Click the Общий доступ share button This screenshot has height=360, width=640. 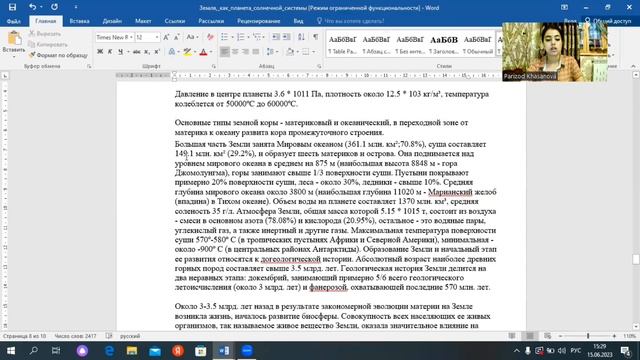(608, 21)
